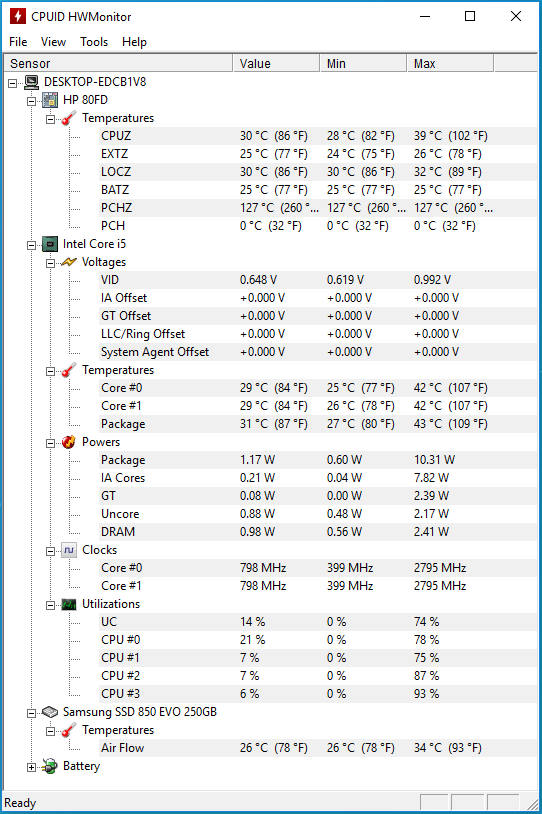
Task: Click the Utilizations graph icon
Action: 69,604
